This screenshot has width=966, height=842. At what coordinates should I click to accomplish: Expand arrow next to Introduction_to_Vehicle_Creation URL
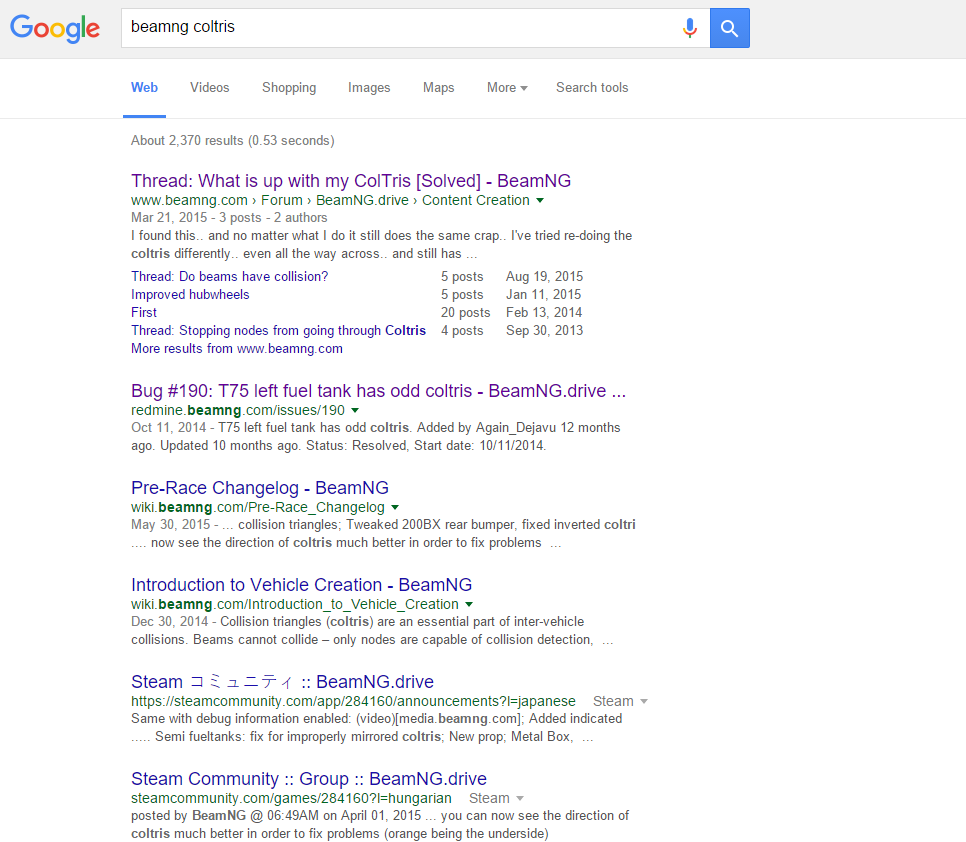coord(469,604)
